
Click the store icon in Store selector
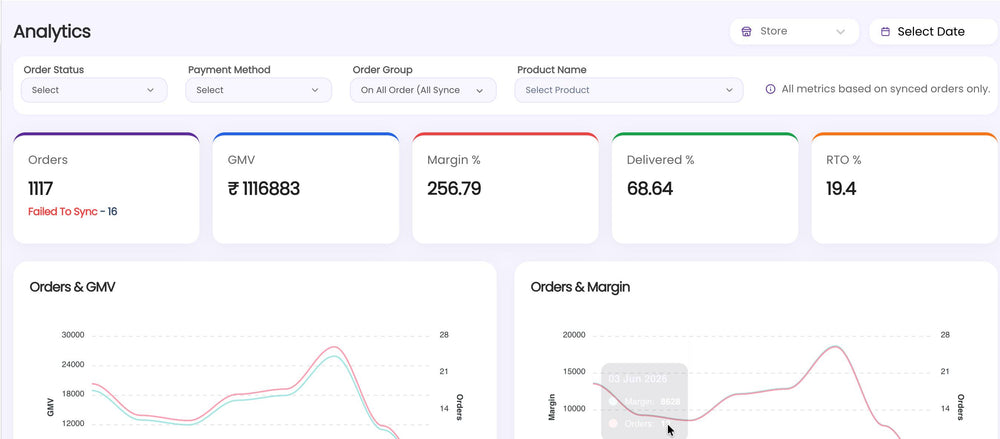[x=746, y=31]
